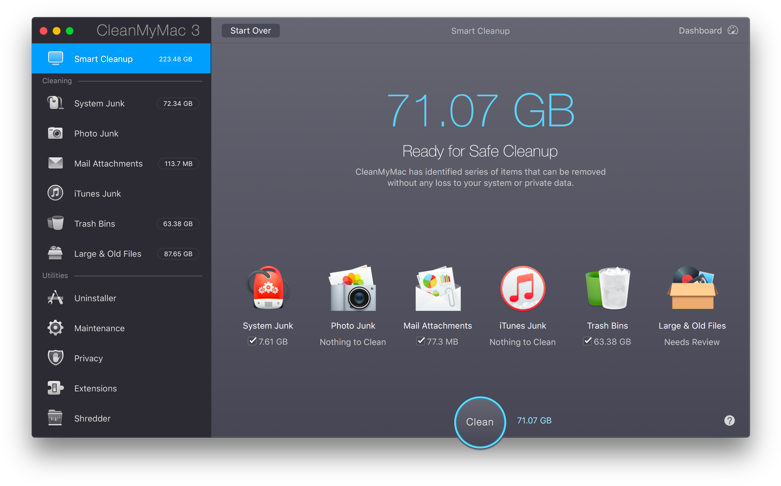781x486 pixels.
Task: Click the Large & Old Files box icon in sidebar
Action: [55, 253]
